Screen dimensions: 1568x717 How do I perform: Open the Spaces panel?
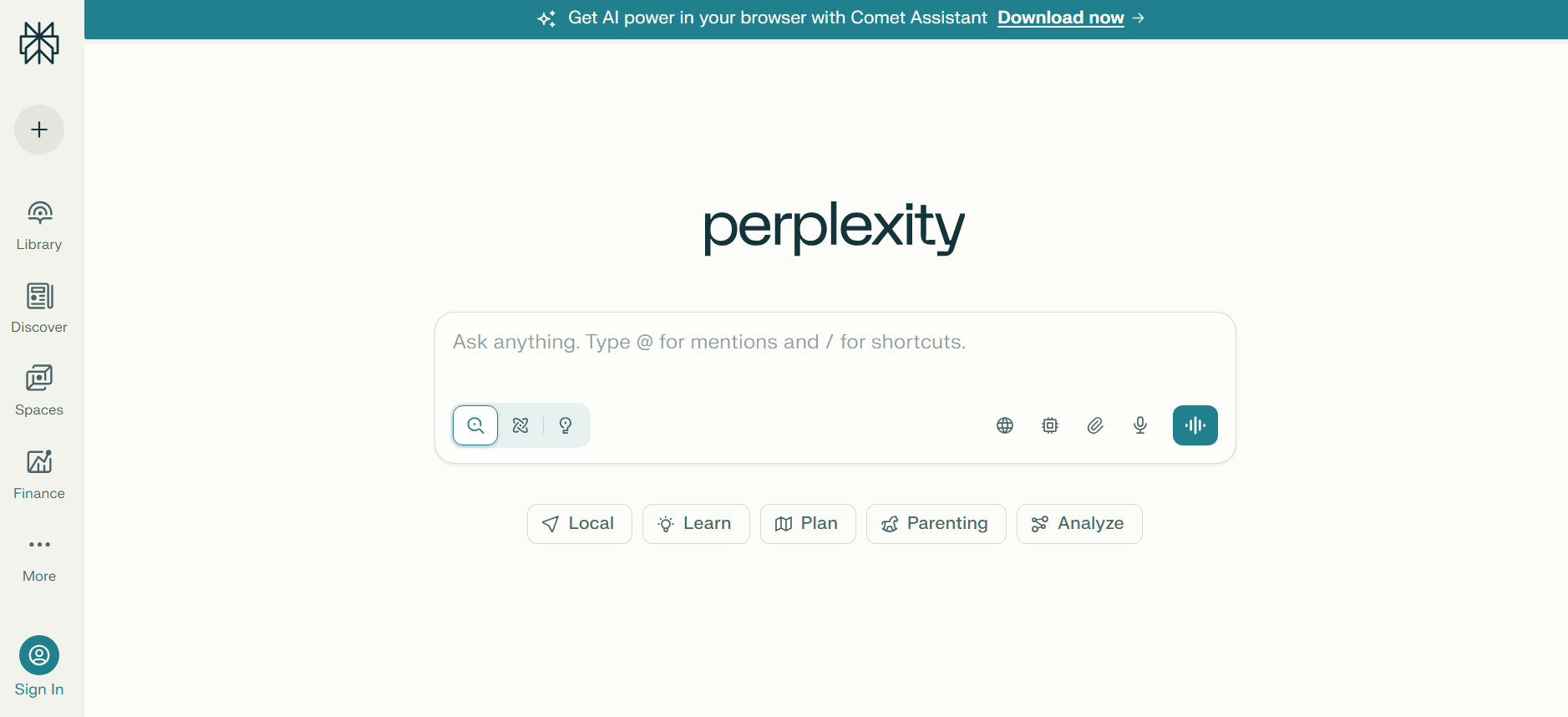38,387
